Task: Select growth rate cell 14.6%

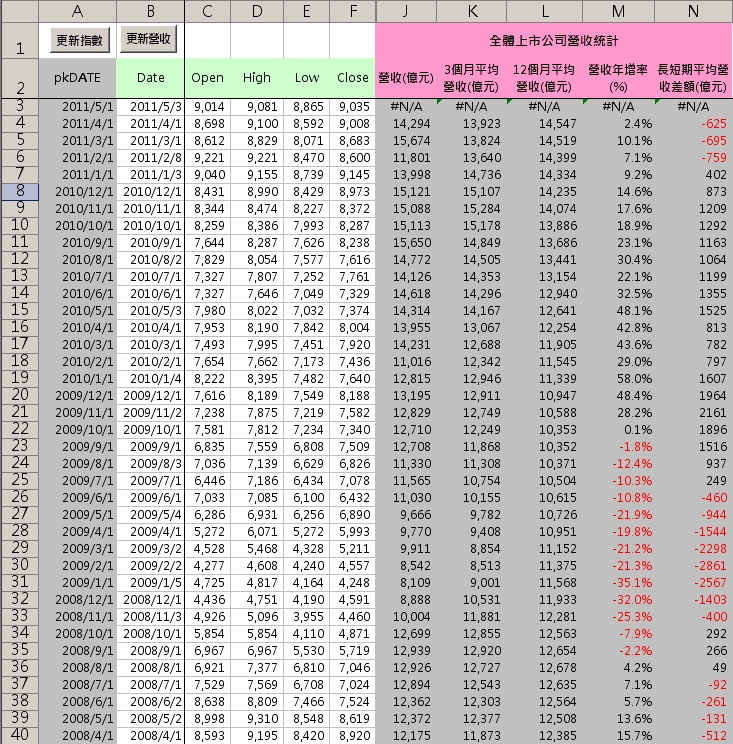Action: (618, 192)
